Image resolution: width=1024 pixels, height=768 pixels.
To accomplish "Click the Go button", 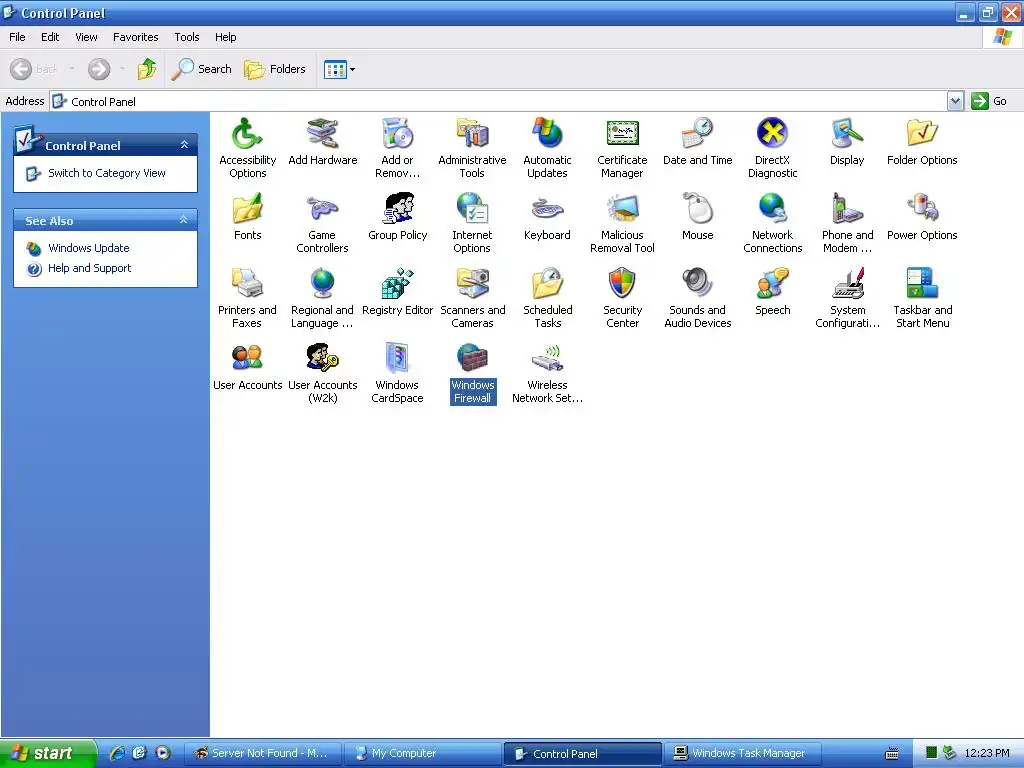I will [989, 101].
